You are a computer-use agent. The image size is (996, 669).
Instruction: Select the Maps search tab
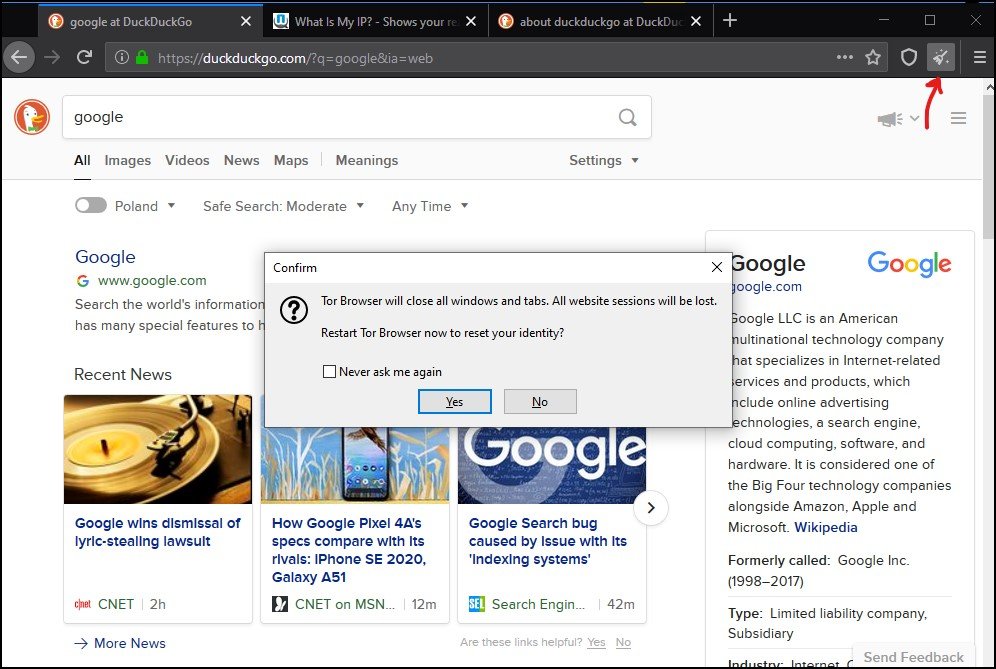click(x=291, y=160)
